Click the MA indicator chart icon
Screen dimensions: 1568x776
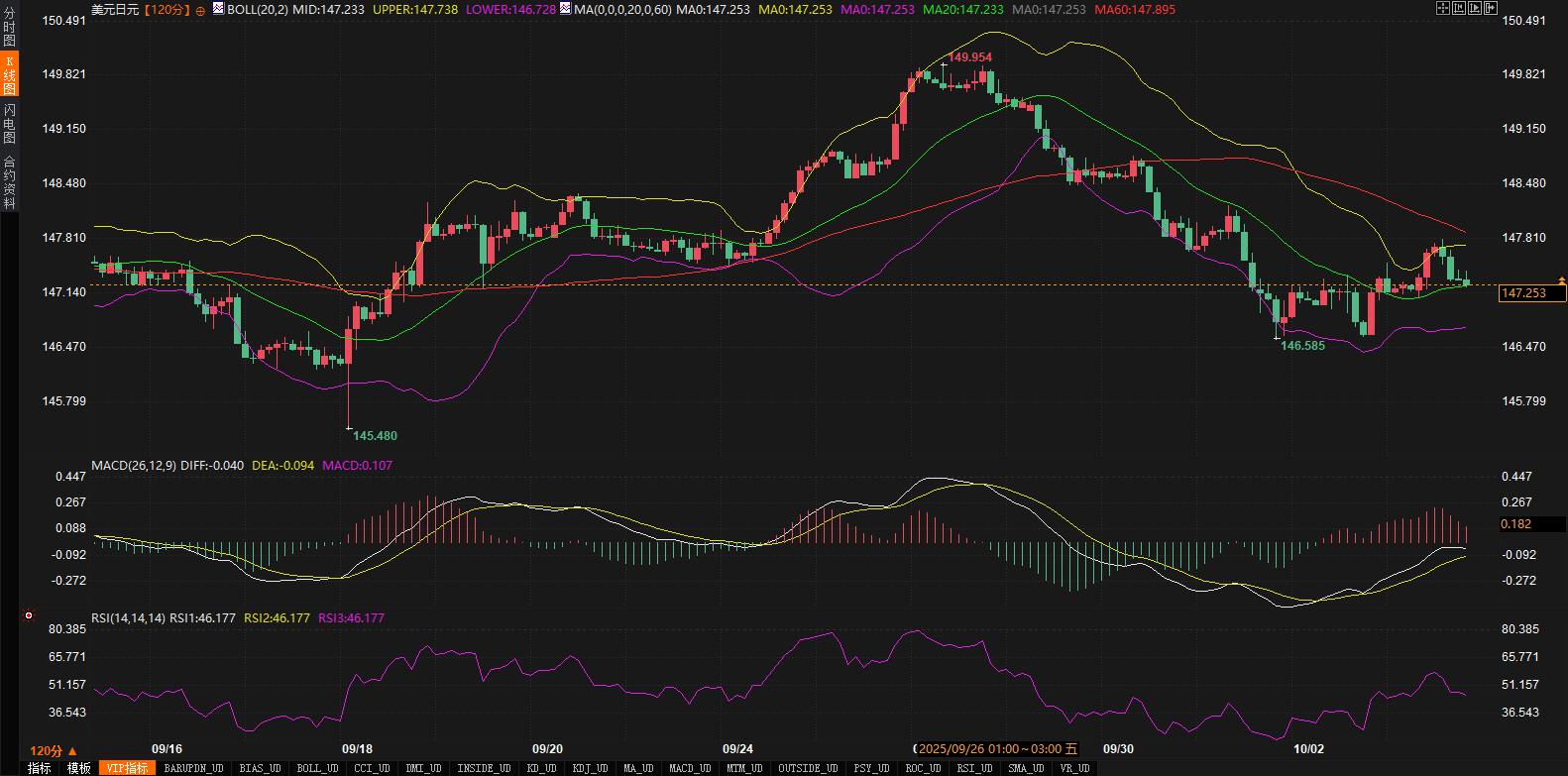(x=565, y=9)
